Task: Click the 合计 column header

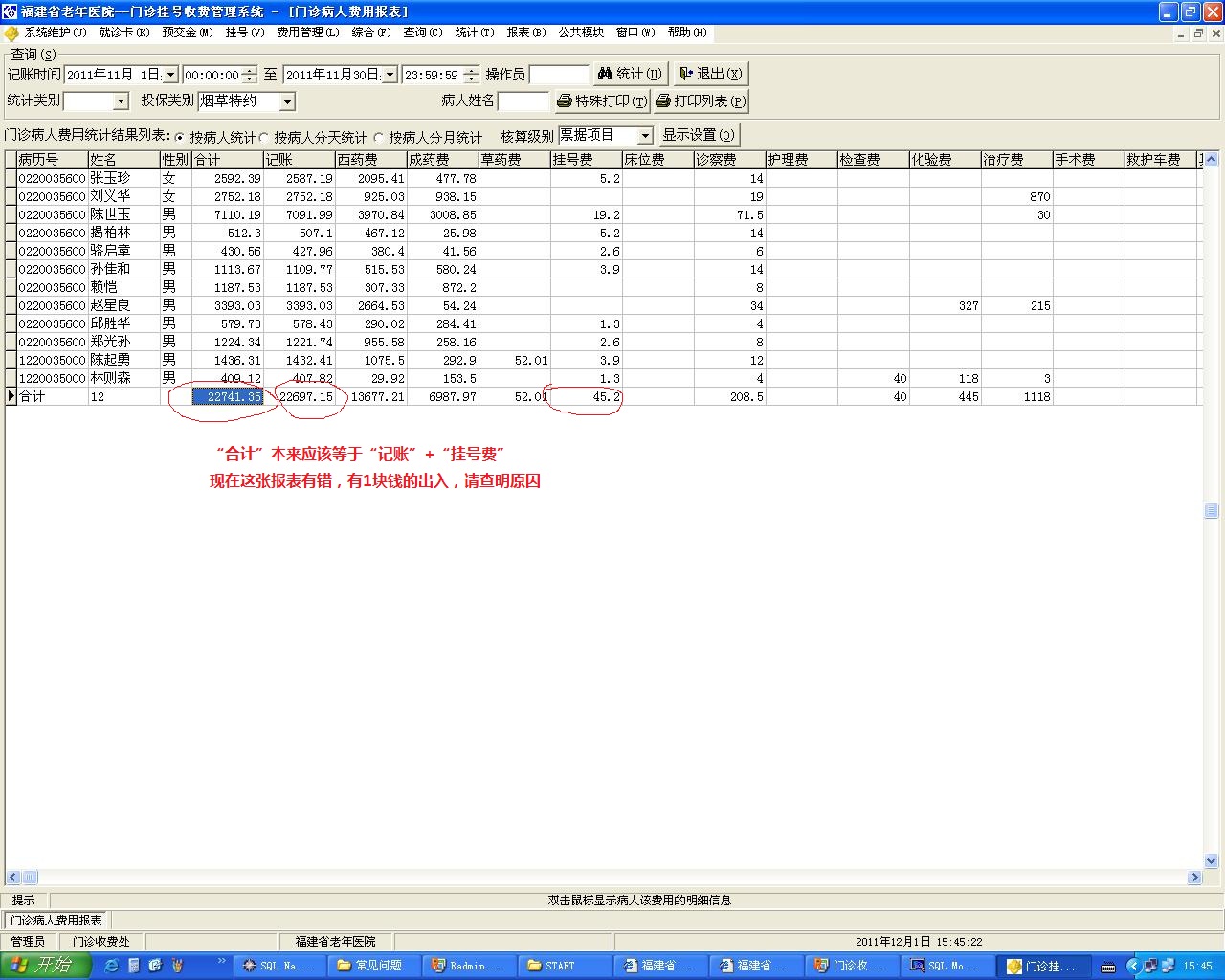Action: click(228, 160)
